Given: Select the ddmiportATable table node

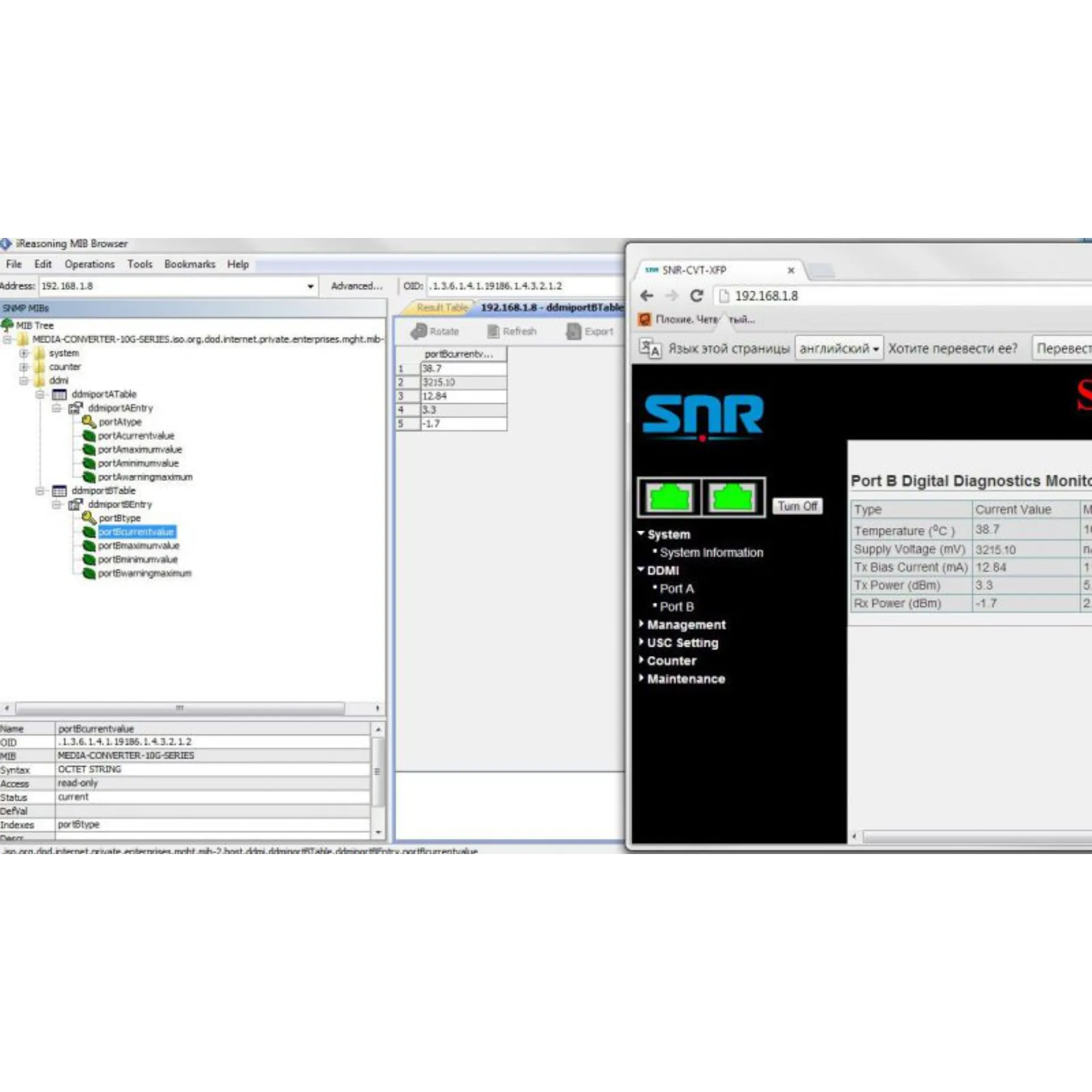Looking at the screenshot, I should (104, 394).
